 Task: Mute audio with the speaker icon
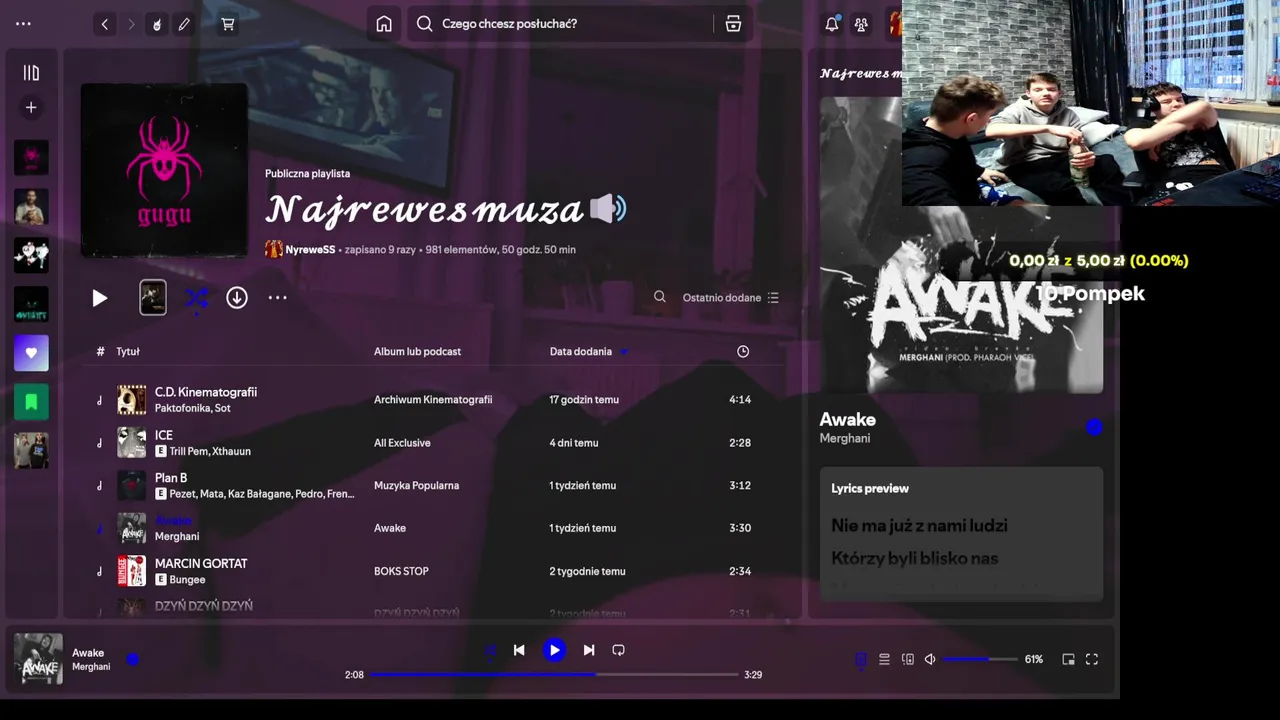coord(930,660)
